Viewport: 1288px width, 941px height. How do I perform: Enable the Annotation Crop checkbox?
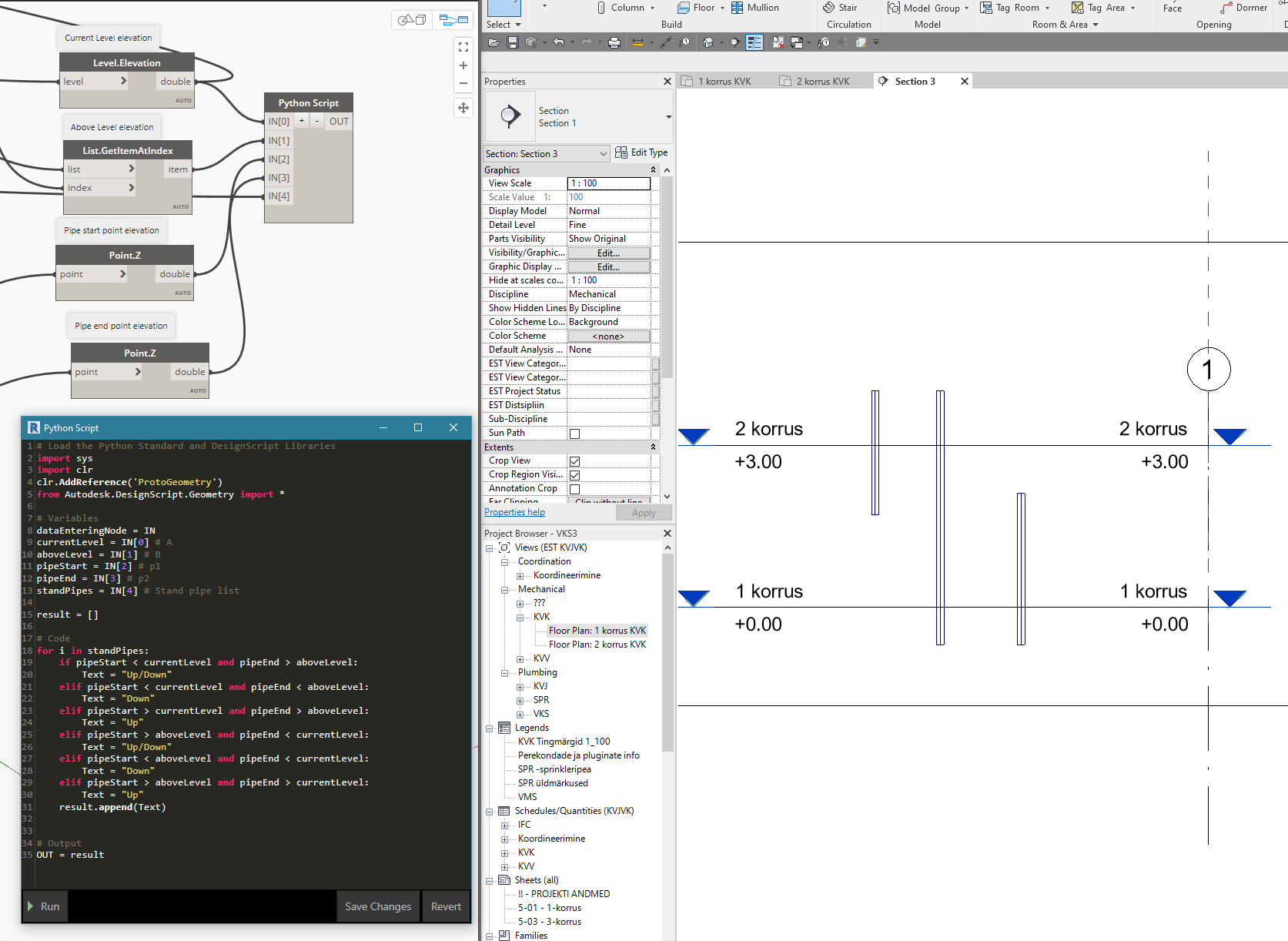[574, 489]
